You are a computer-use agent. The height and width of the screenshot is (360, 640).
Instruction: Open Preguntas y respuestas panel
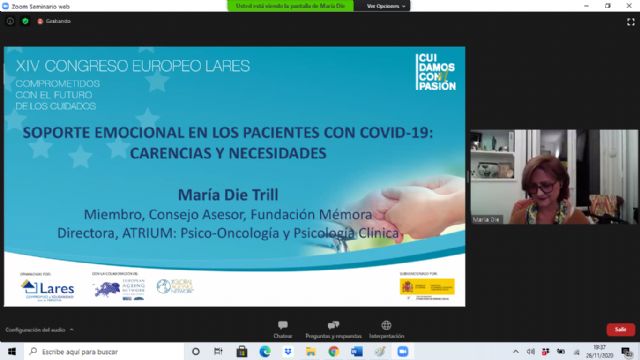(x=333, y=329)
